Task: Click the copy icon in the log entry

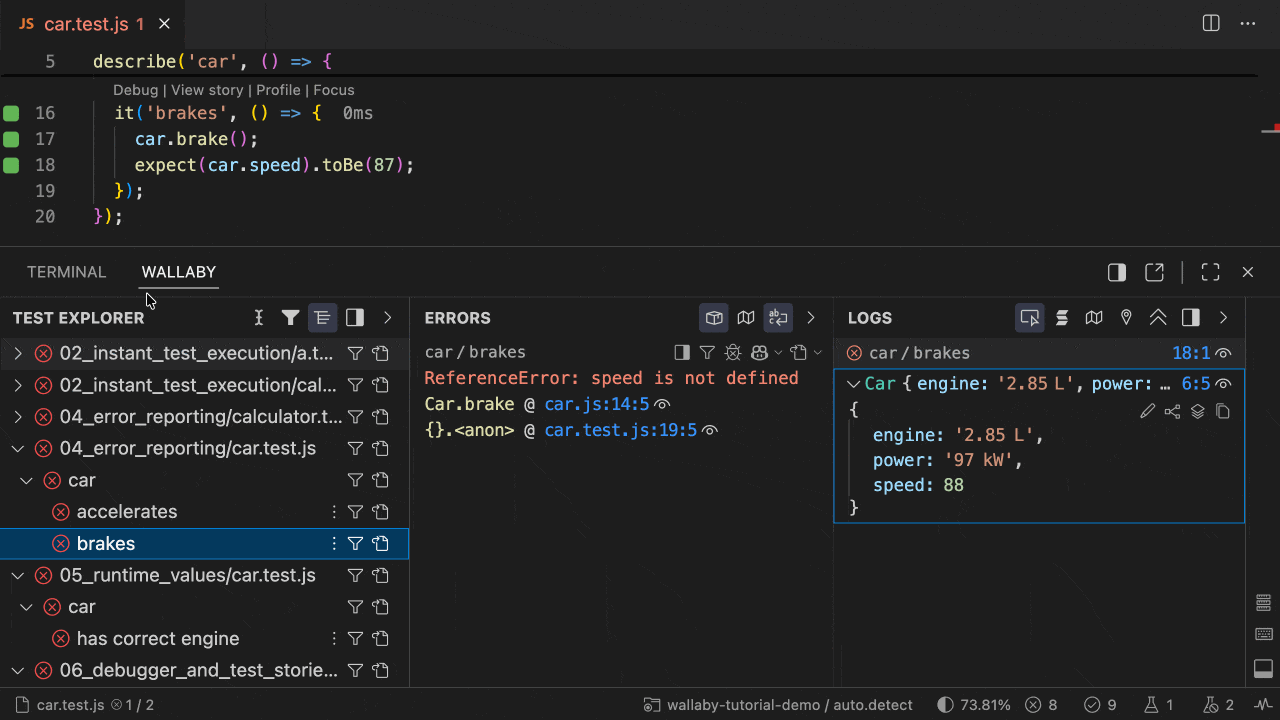Action: click(1222, 411)
